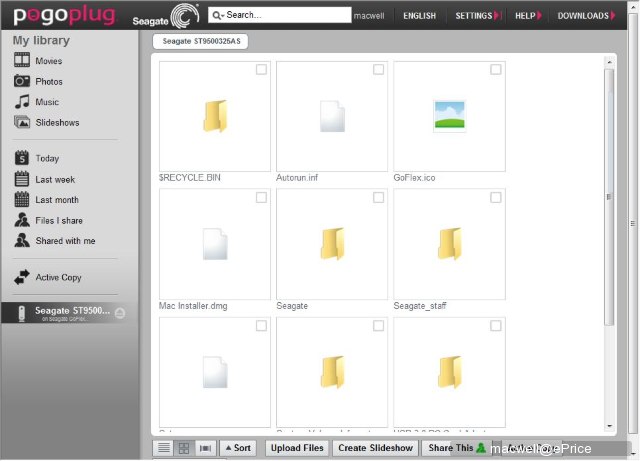Image resolution: width=640 pixels, height=461 pixels.
Task: Eject the Seagate ST9500 drive
Action: (120, 313)
